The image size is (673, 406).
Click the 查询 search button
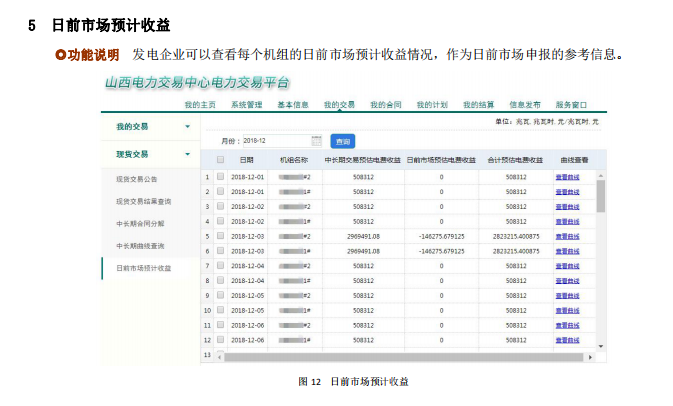point(343,141)
